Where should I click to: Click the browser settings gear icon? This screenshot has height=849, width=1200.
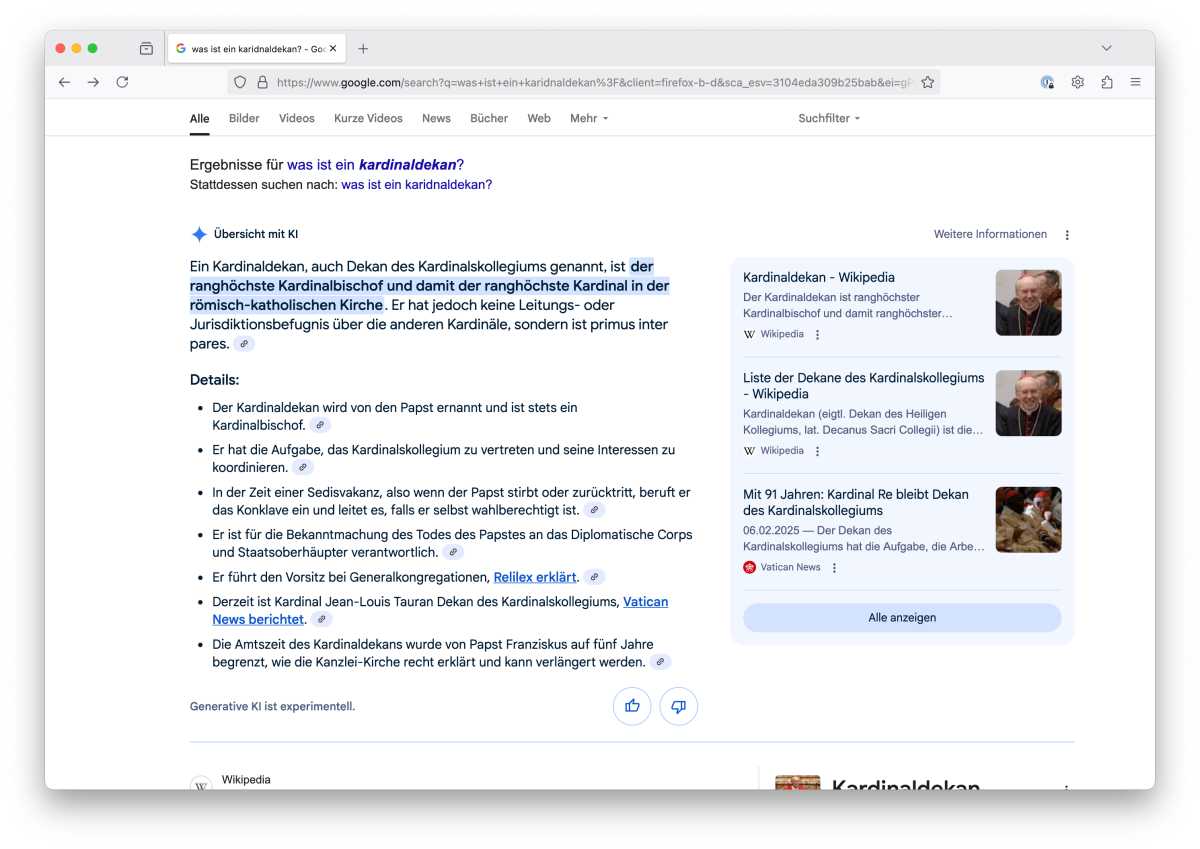pyautogui.click(x=1077, y=82)
